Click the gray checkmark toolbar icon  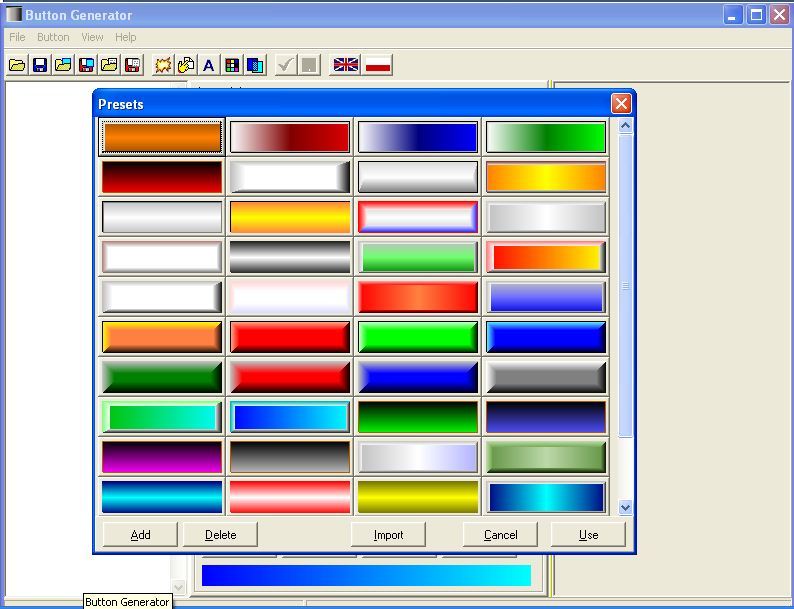pyautogui.click(x=286, y=65)
